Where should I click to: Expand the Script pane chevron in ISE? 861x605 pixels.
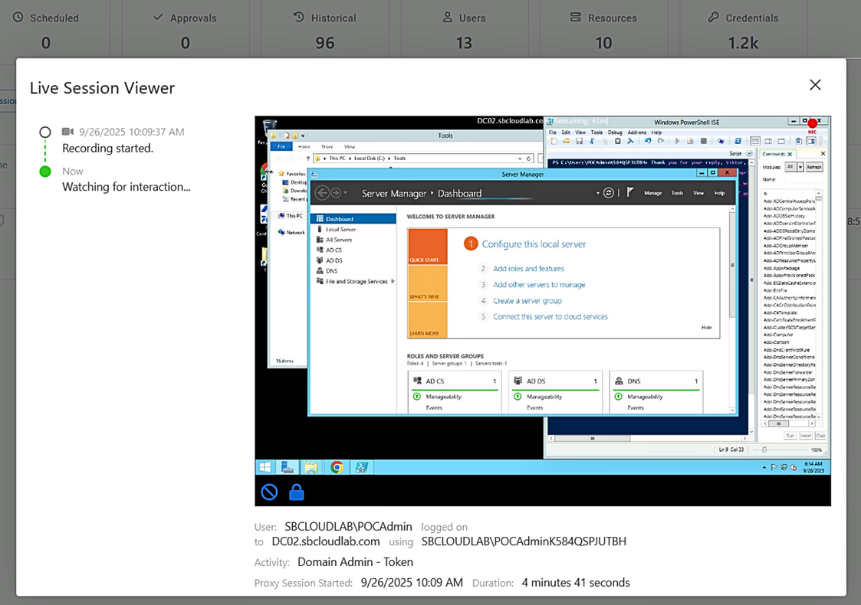(750, 153)
